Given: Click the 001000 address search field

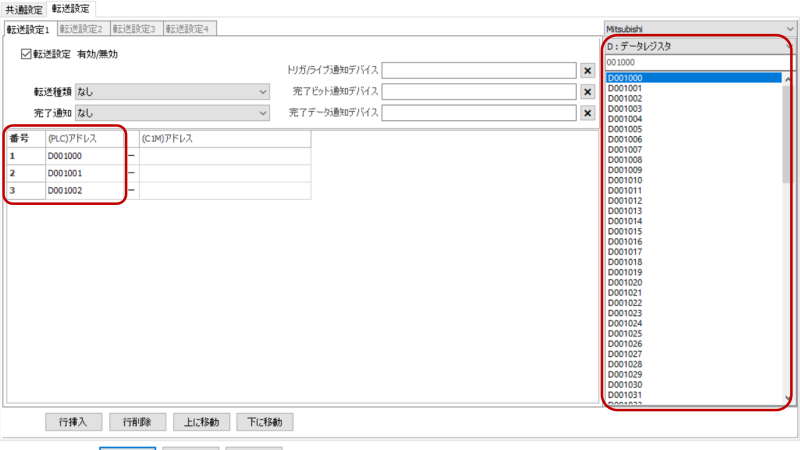Looking at the screenshot, I should tap(697, 62).
